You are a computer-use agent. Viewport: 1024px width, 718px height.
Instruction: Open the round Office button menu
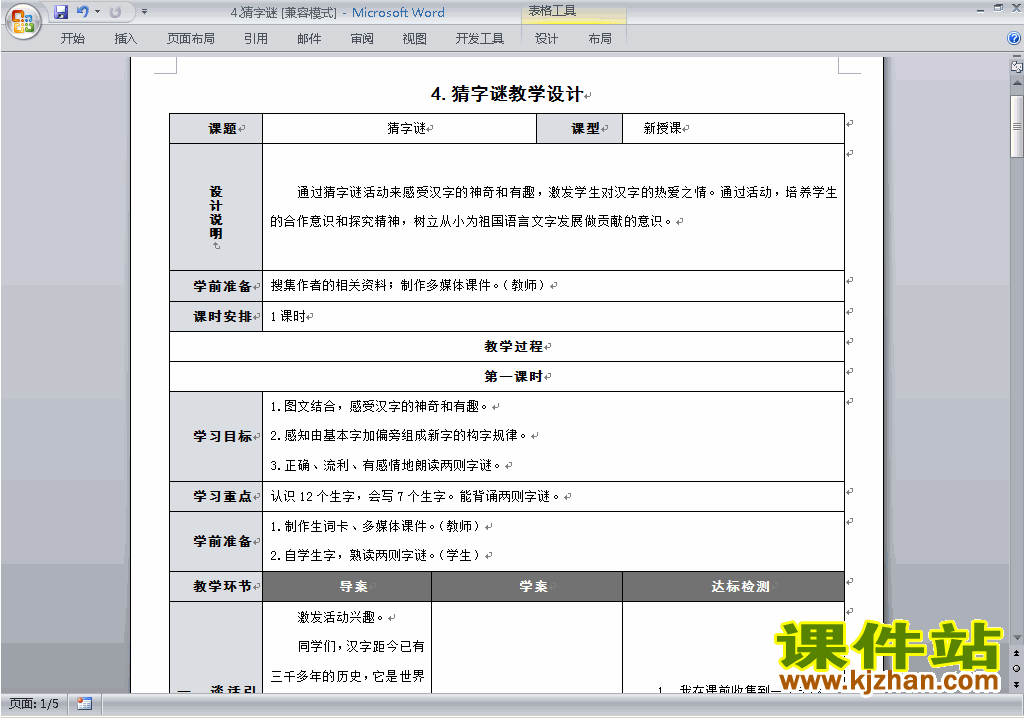click(23, 21)
